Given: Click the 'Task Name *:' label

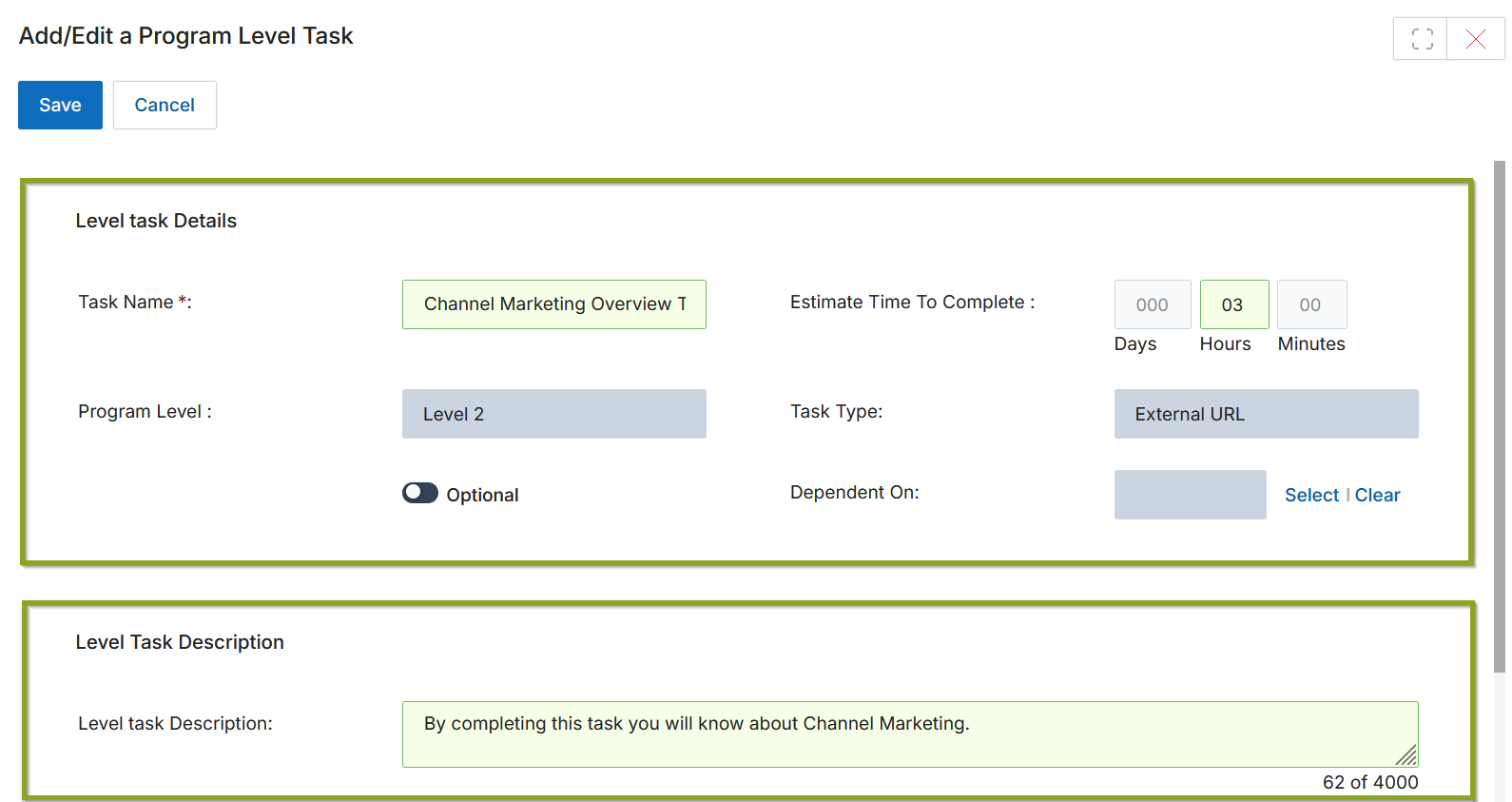Looking at the screenshot, I should click(x=135, y=302).
